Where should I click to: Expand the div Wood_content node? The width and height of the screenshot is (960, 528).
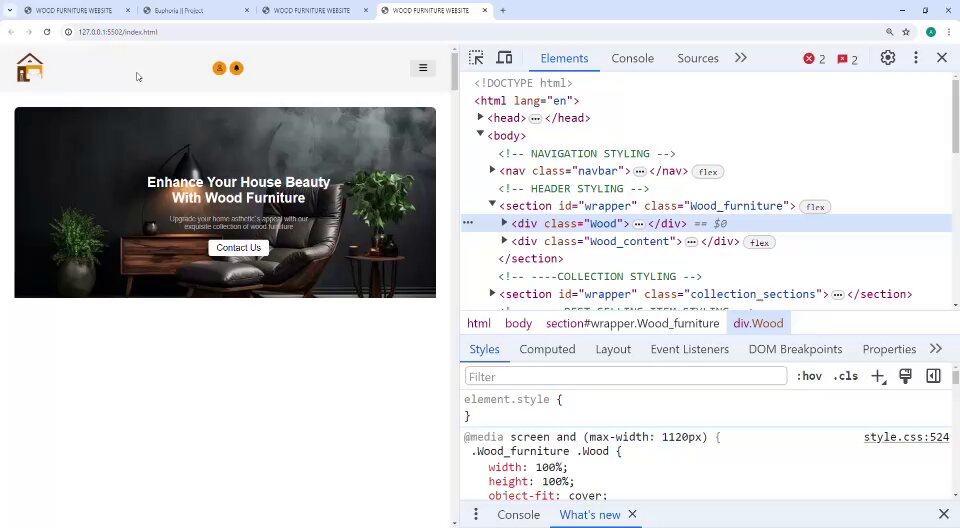pos(504,241)
